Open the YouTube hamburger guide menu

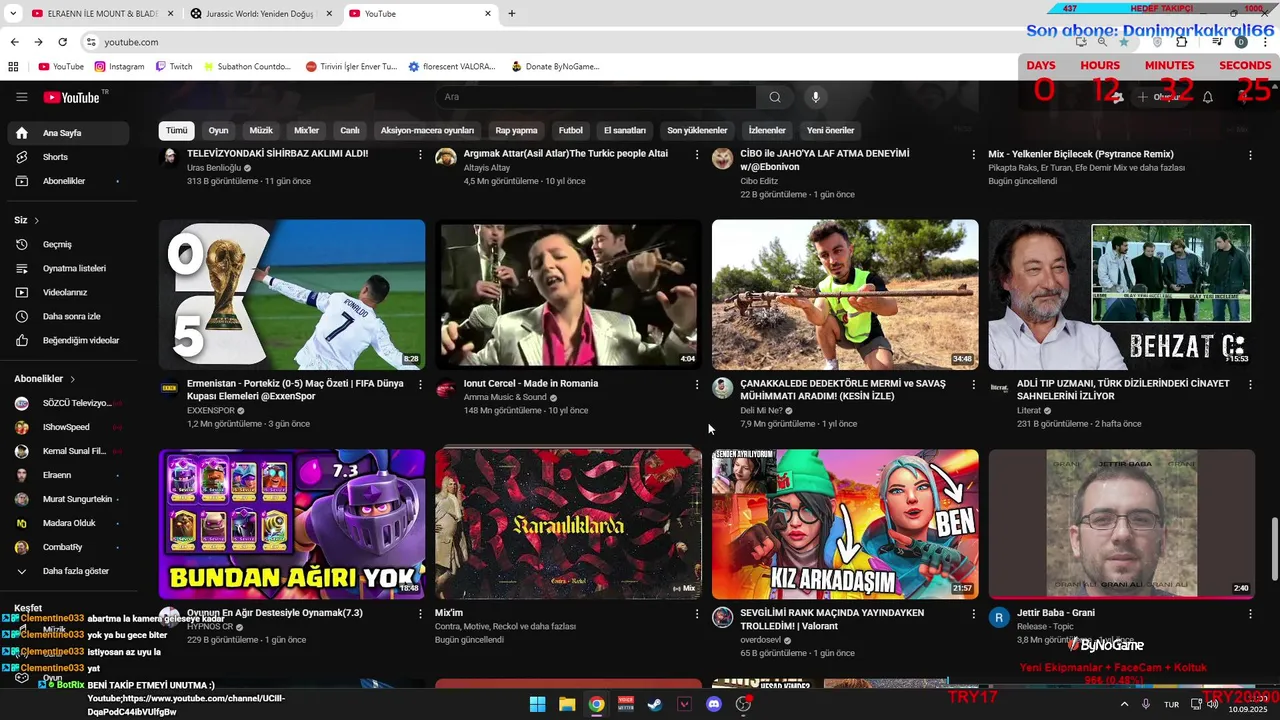tap(21, 97)
